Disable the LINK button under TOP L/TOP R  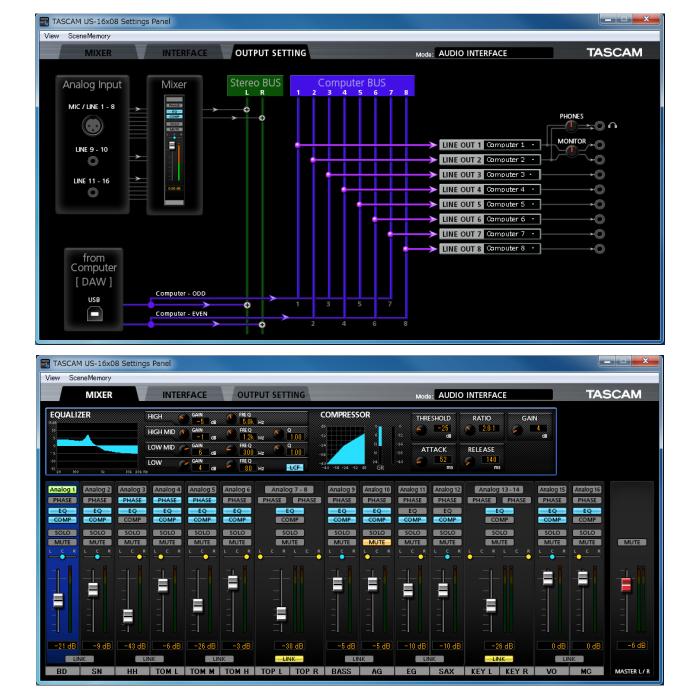pos(289,659)
